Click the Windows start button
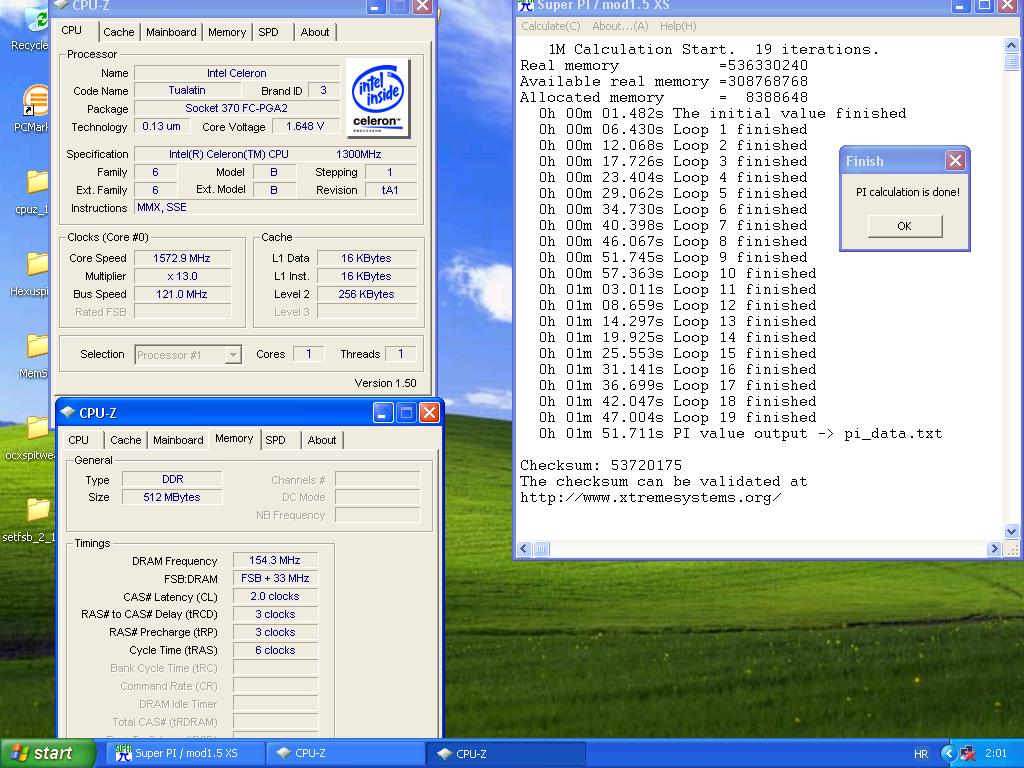1024x768 pixels. [47, 753]
